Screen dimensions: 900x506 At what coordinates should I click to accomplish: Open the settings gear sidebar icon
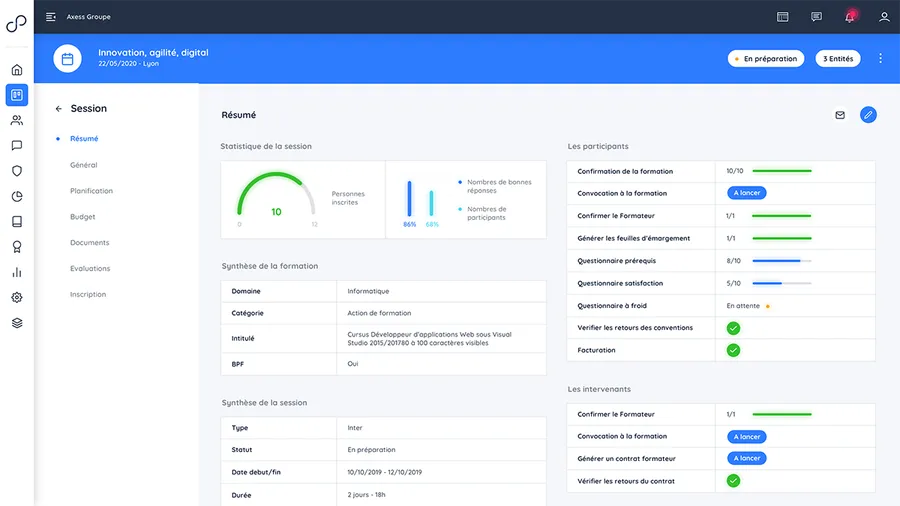pos(17,297)
